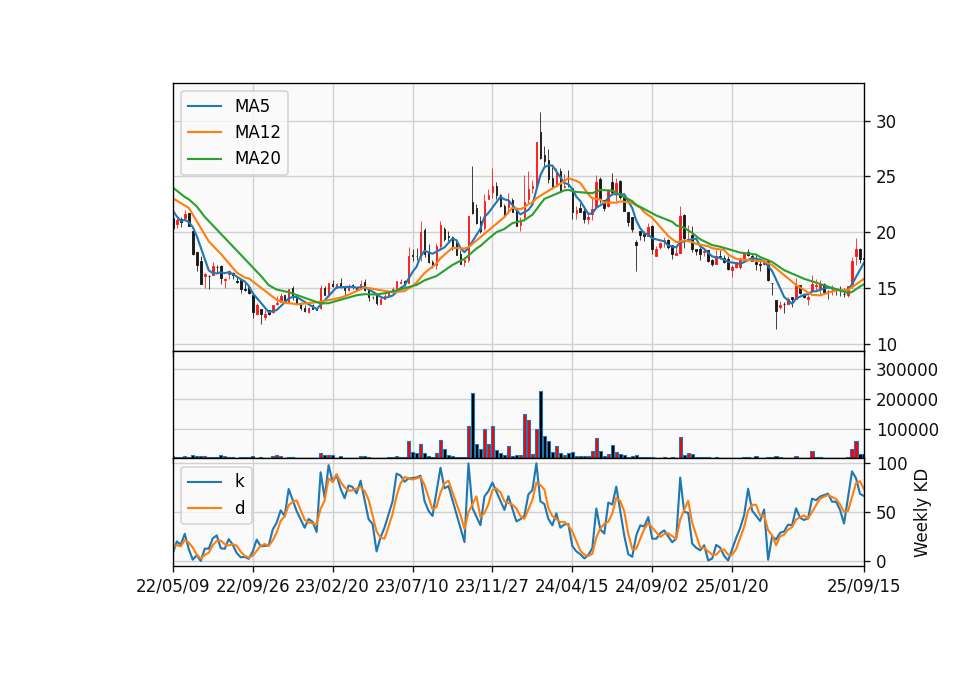Viewport: 960px width, 690px height.
Task: Select the 23/11/27 date label
Action: [492, 586]
